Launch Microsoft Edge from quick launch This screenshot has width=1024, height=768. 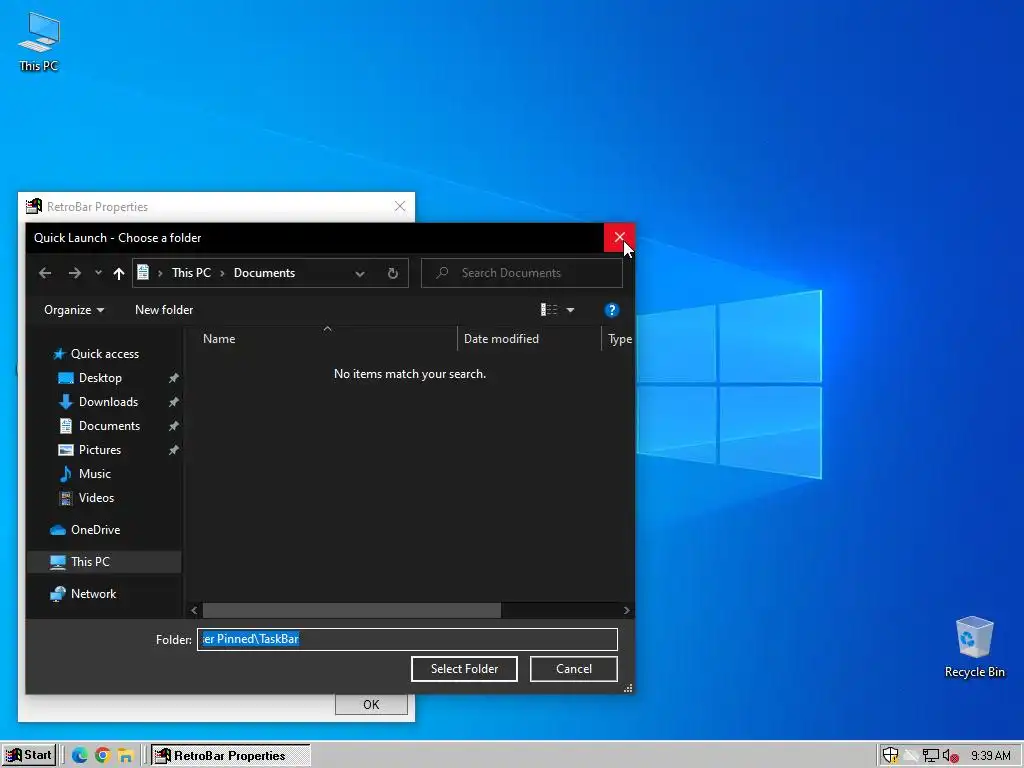pyautogui.click(x=80, y=756)
